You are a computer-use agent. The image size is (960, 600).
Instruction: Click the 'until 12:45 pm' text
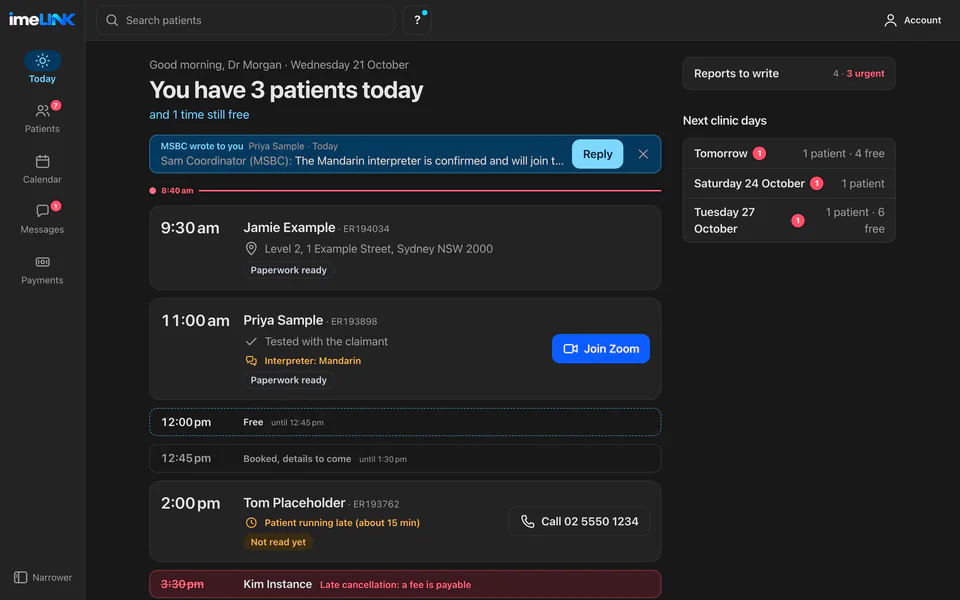tap(297, 422)
